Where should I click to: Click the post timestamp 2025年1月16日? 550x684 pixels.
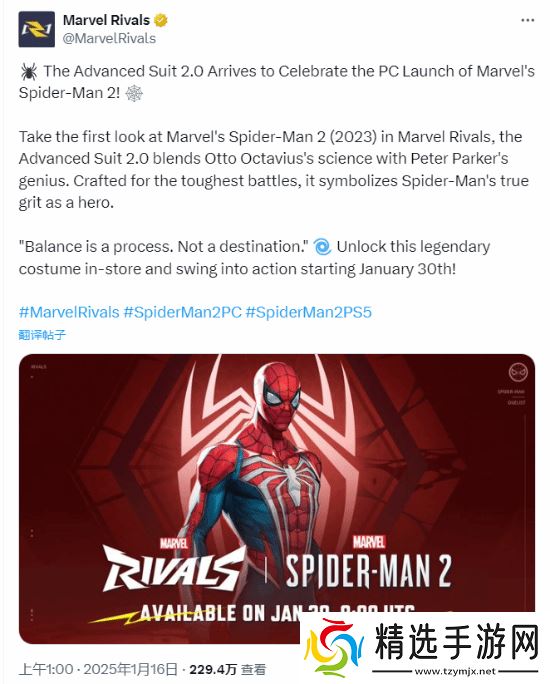130,669
